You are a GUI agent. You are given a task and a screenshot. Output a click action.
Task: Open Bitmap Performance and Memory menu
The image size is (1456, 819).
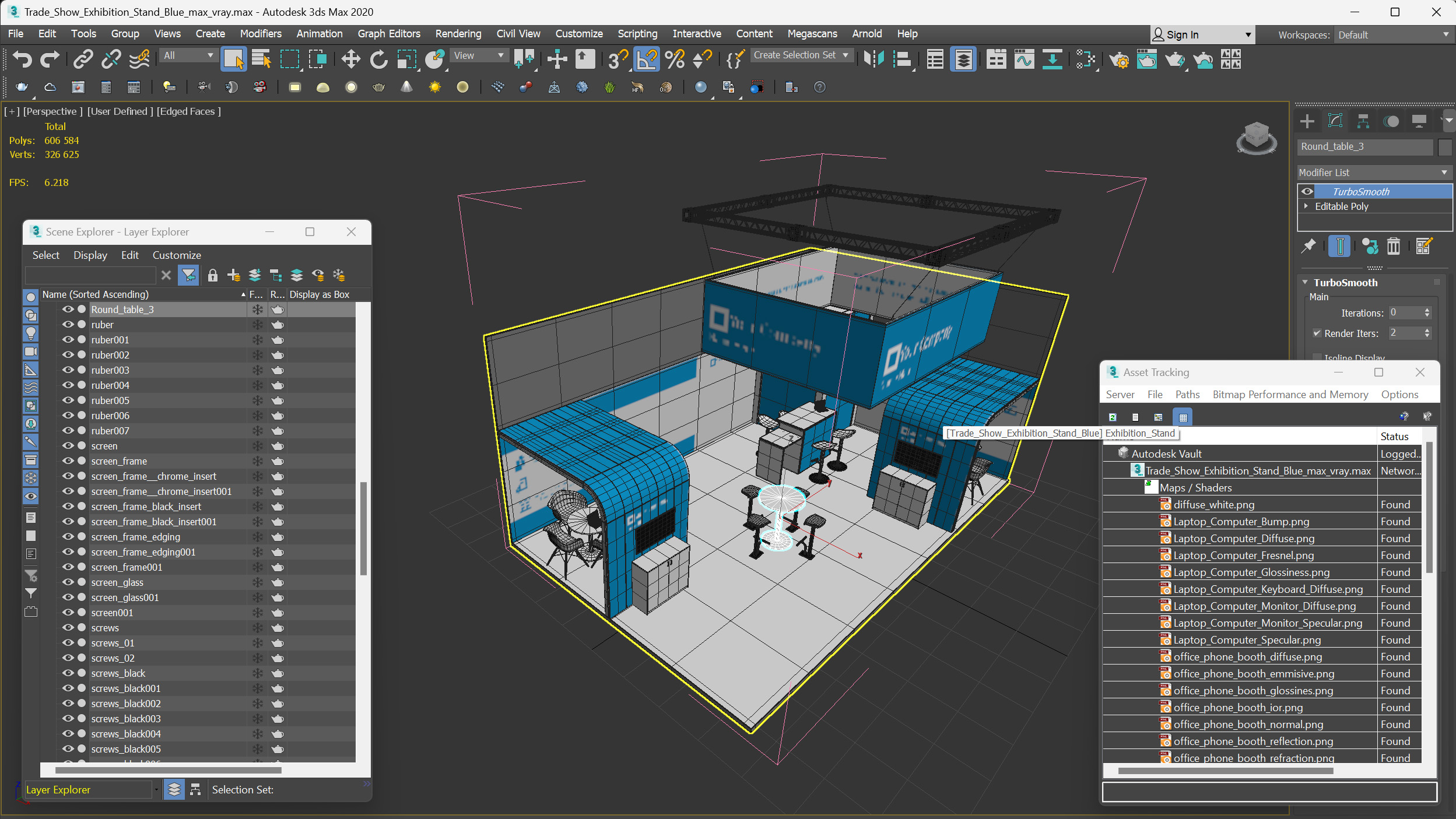click(x=1290, y=395)
